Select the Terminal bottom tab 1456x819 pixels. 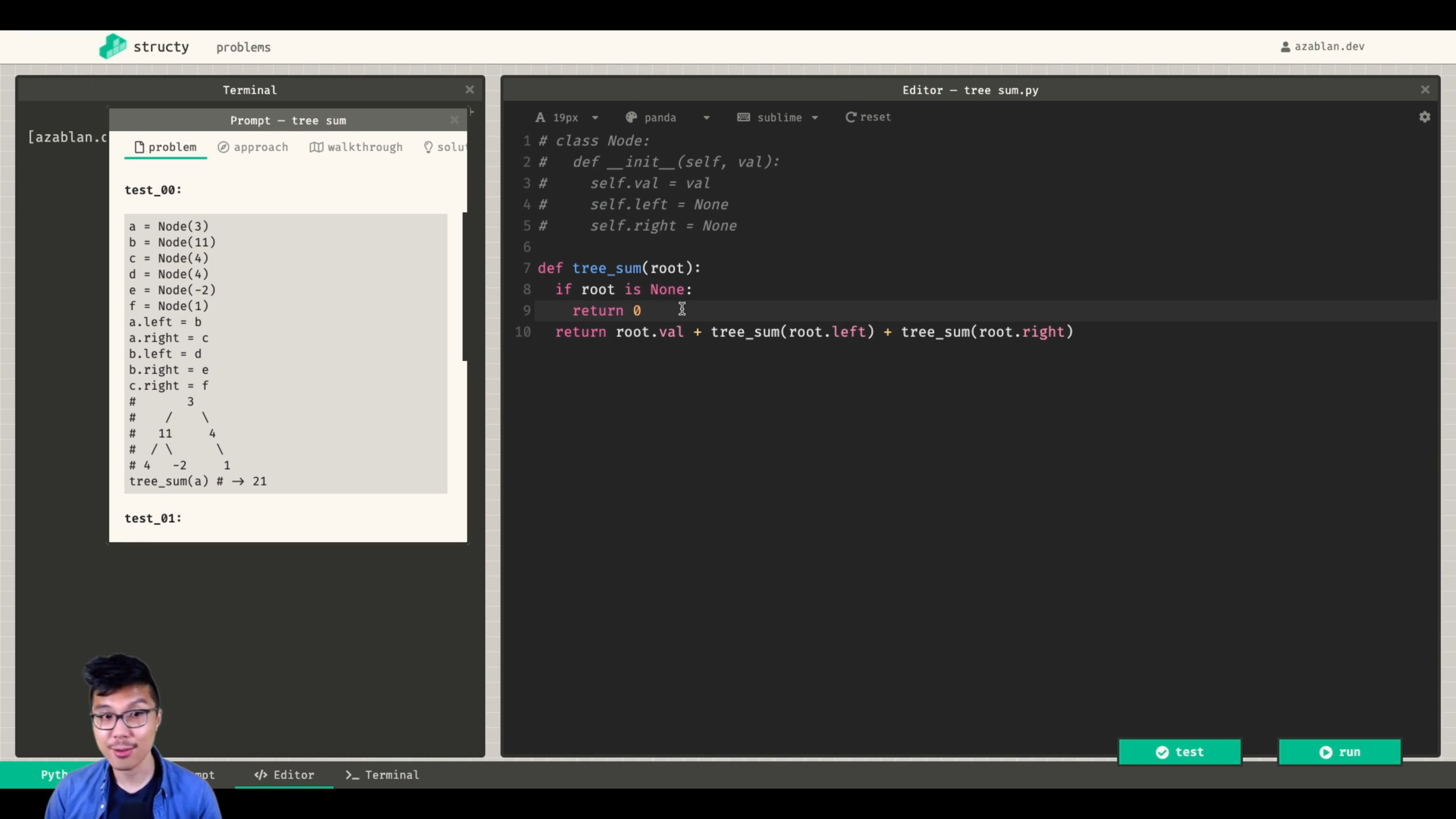pos(382,775)
